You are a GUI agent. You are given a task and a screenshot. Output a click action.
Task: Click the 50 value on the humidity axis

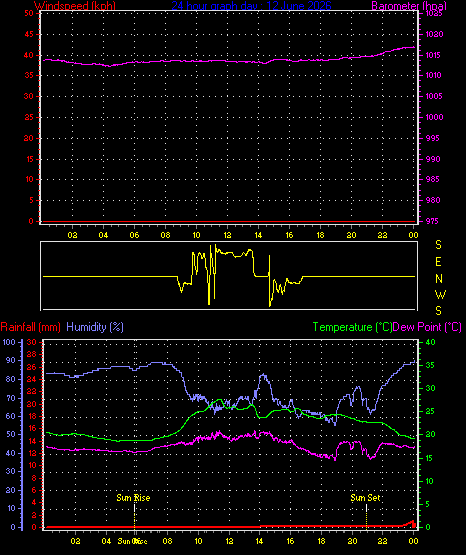(11, 434)
